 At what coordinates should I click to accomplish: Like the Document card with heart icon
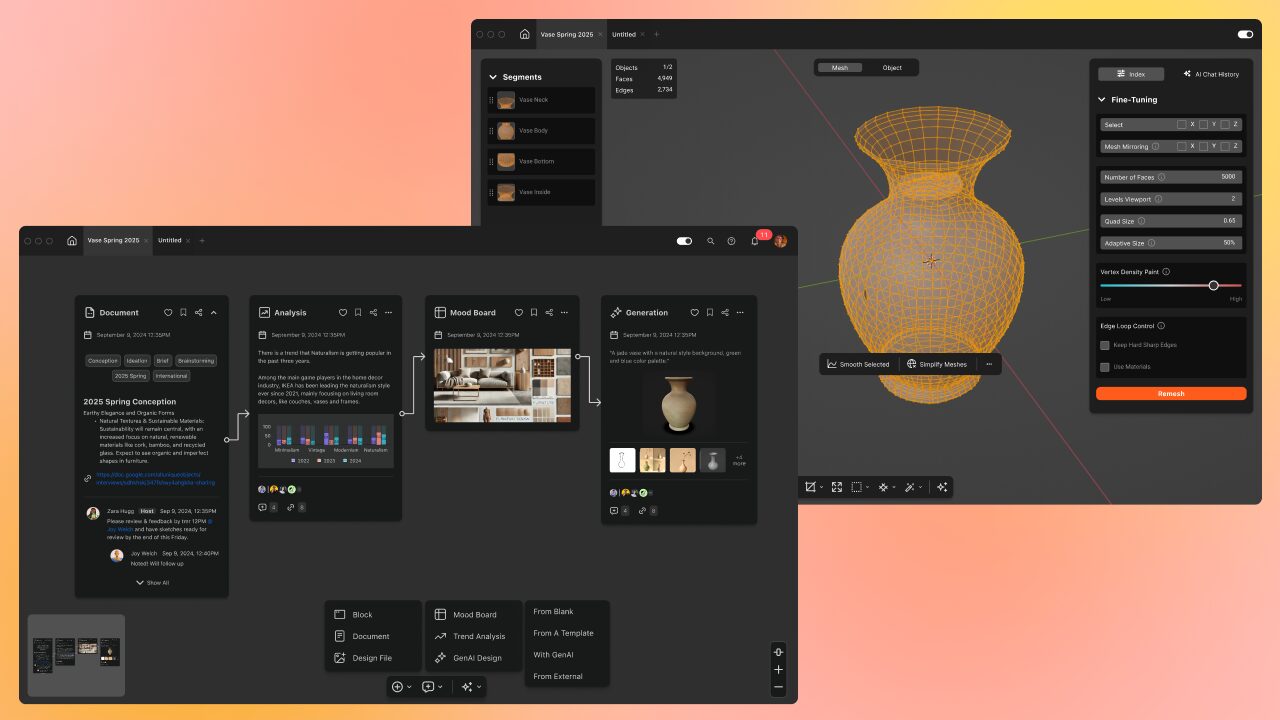tap(168, 313)
